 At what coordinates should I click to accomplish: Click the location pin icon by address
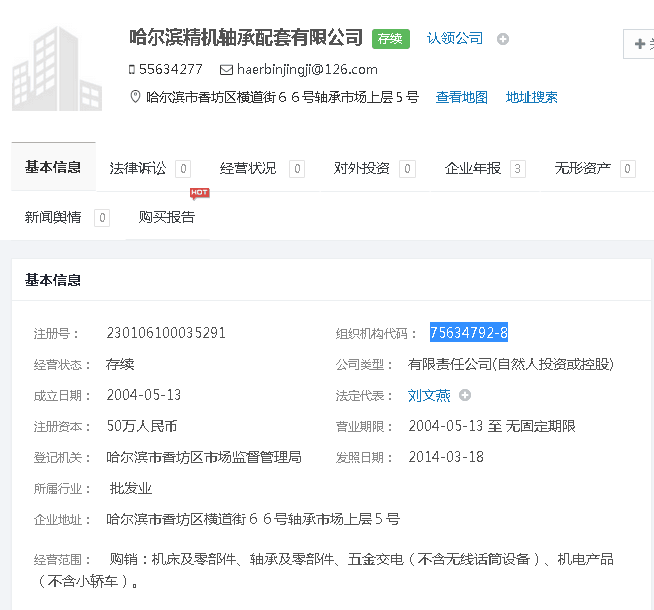tap(136, 97)
